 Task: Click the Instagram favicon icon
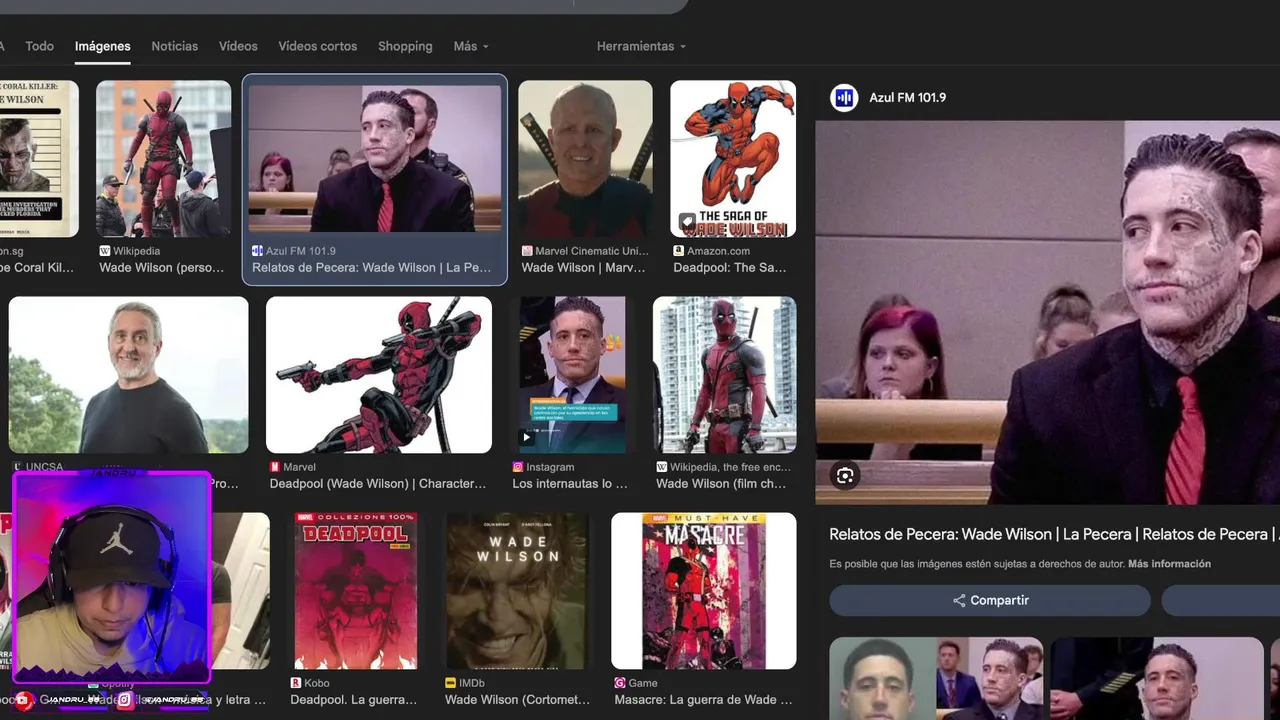[x=518, y=467]
